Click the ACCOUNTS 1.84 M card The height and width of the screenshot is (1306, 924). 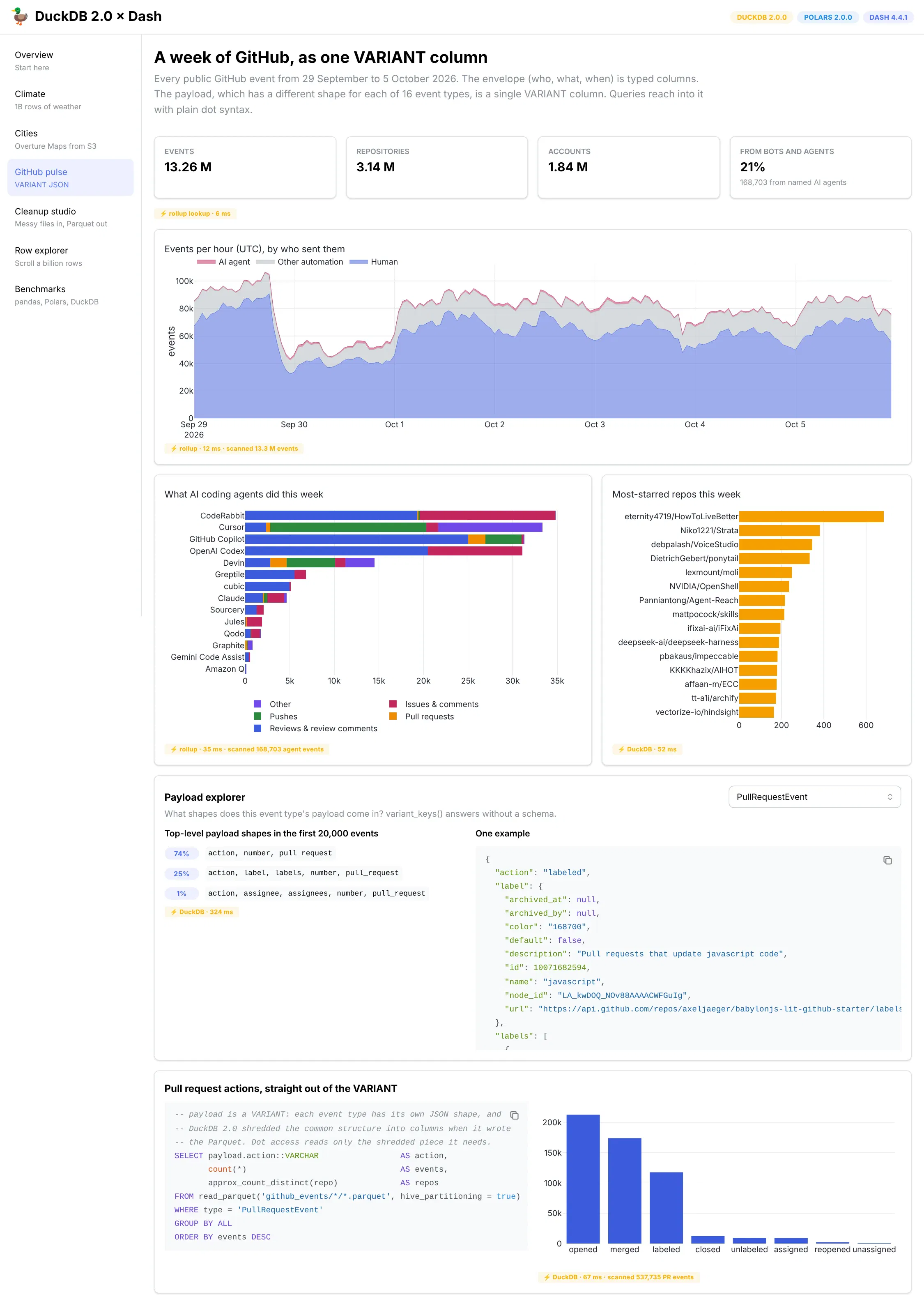629,167
